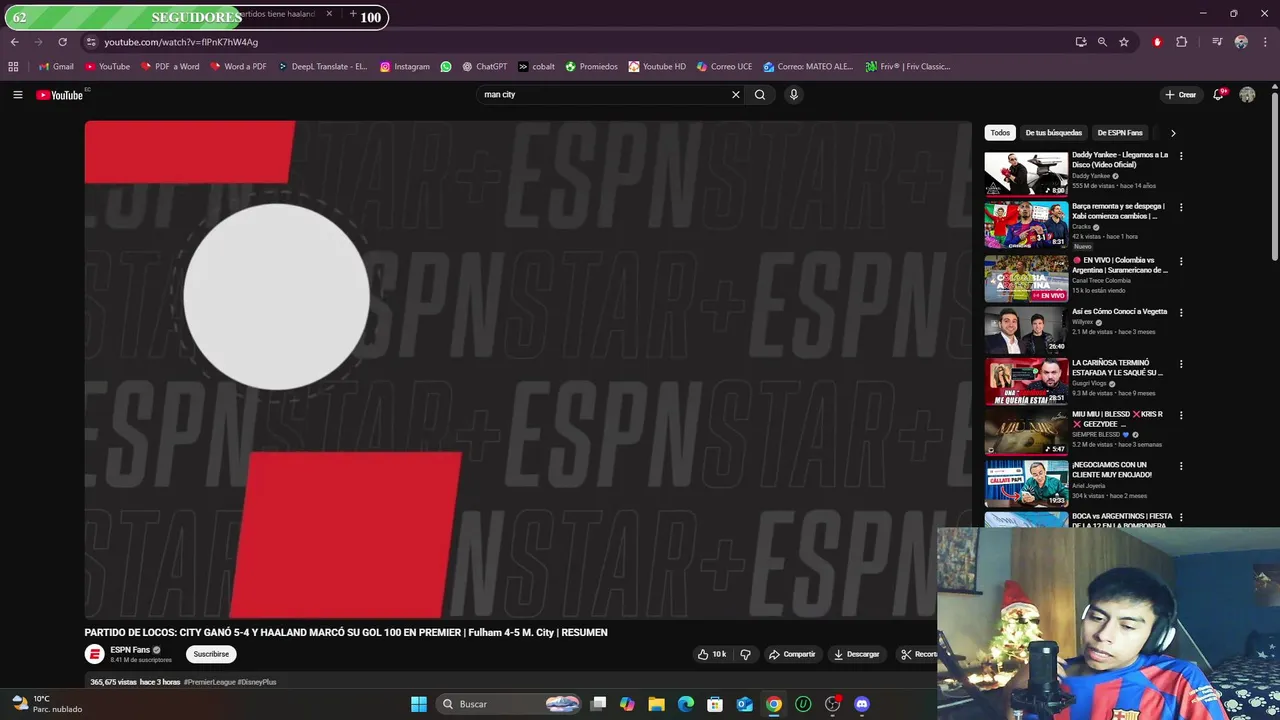Open more options for 'Así es Cómo Conocí a Vegetta'
Screen dimensions: 1280x720
pyautogui.click(x=1181, y=312)
